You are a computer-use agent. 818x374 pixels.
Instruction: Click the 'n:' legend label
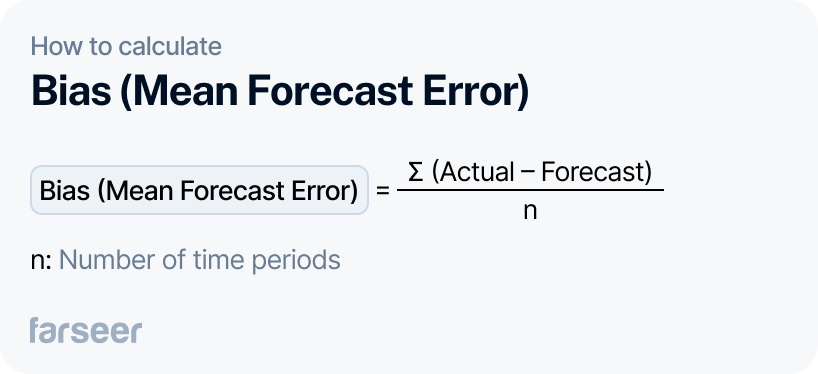pos(41,260)
